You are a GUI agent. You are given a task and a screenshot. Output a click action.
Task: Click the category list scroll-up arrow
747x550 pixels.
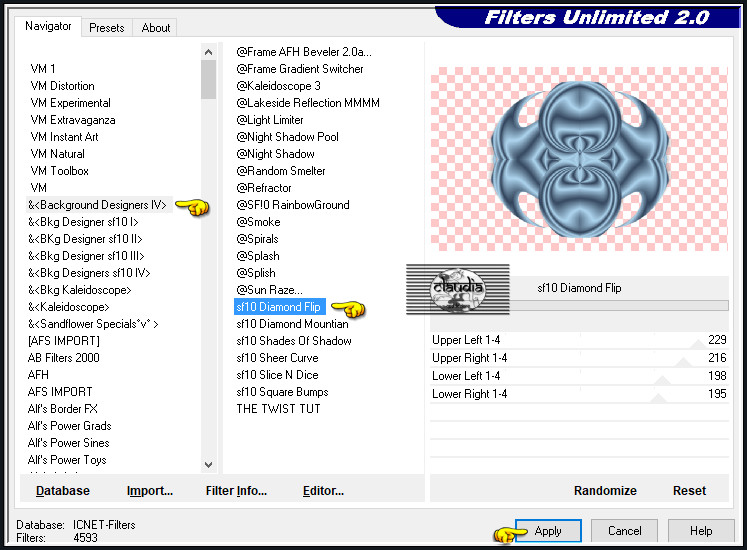click(208, 52)
